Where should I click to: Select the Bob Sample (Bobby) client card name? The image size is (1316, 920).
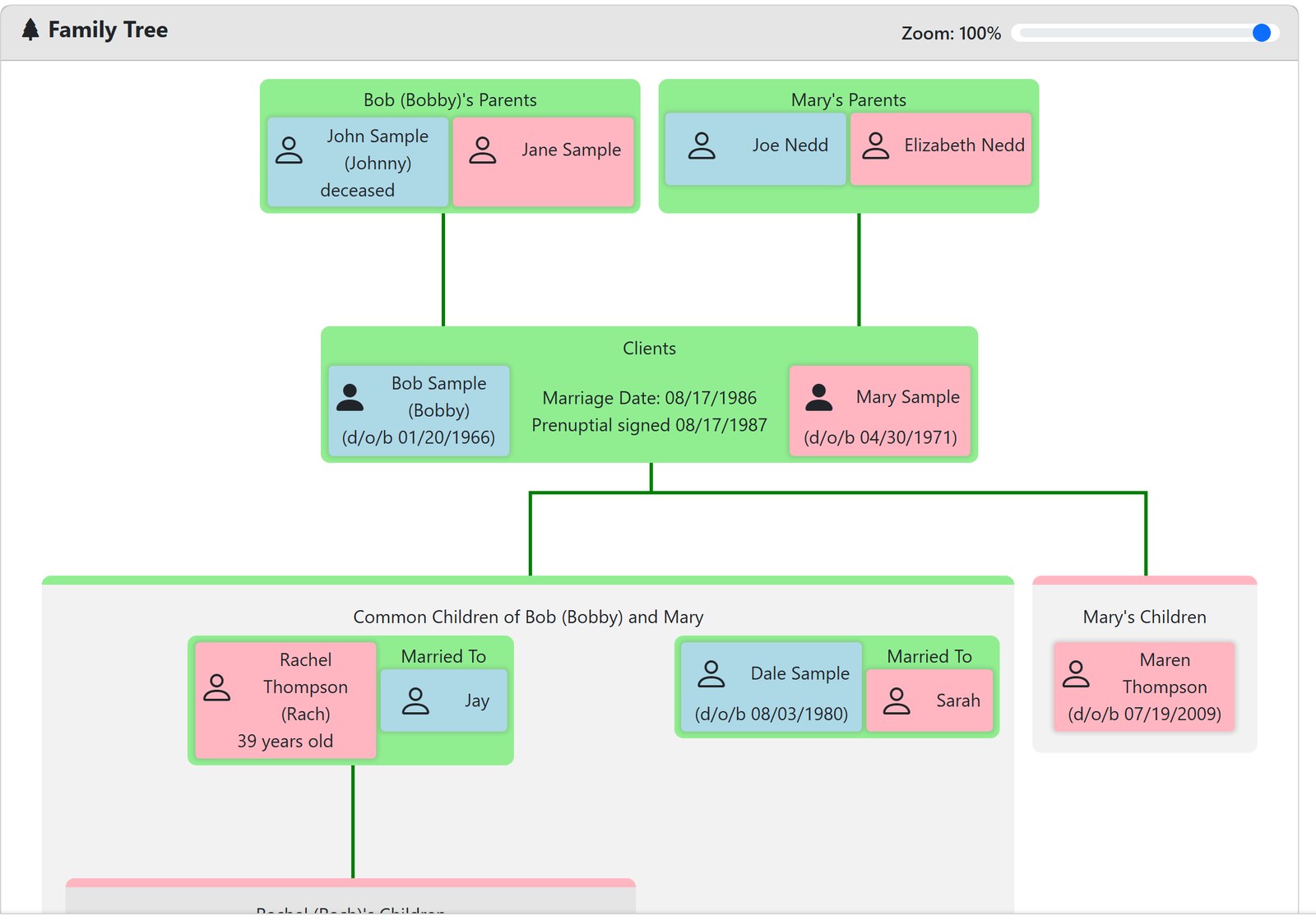(439, 397)
